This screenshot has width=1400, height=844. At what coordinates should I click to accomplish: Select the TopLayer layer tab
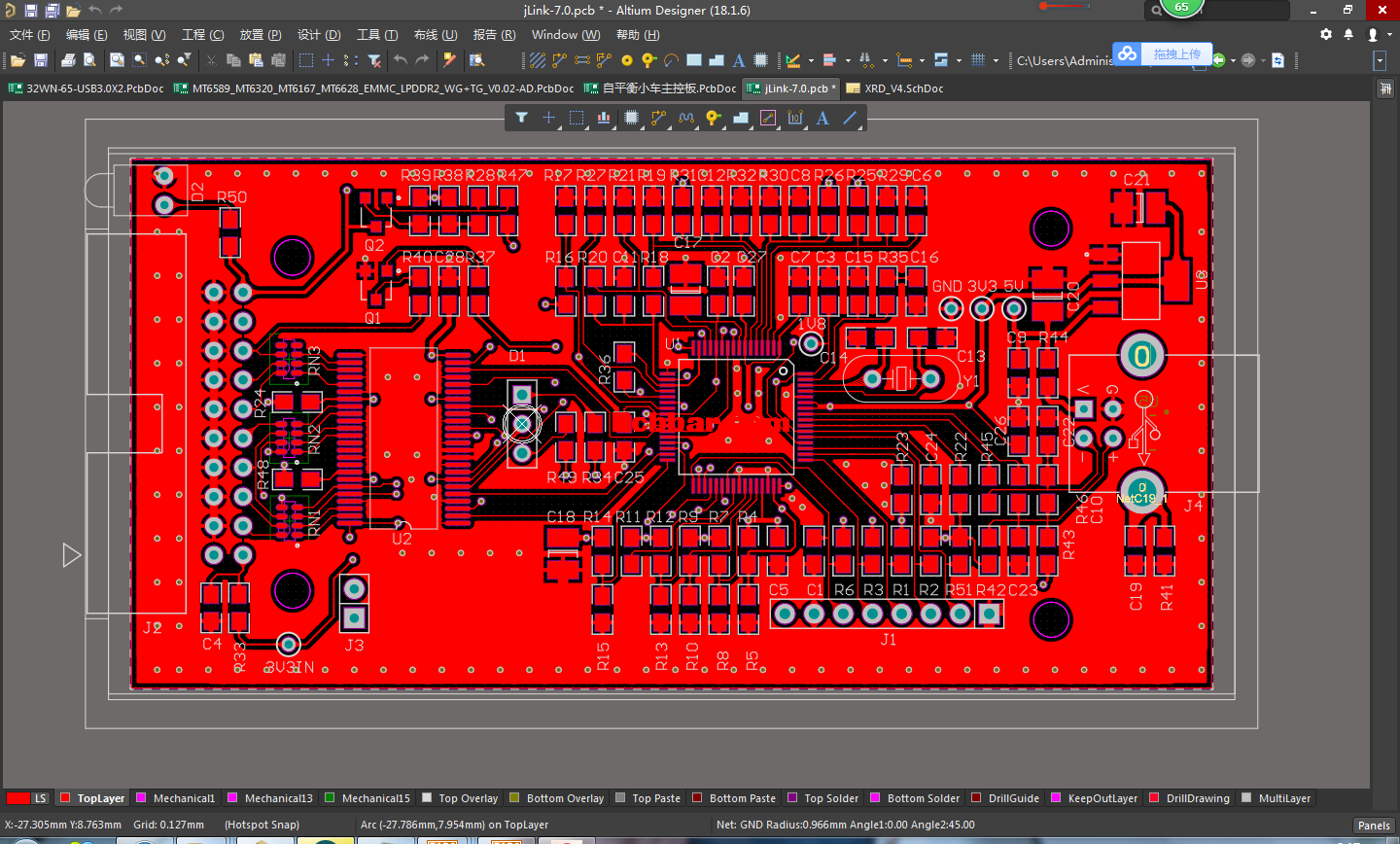coord(92,798)
